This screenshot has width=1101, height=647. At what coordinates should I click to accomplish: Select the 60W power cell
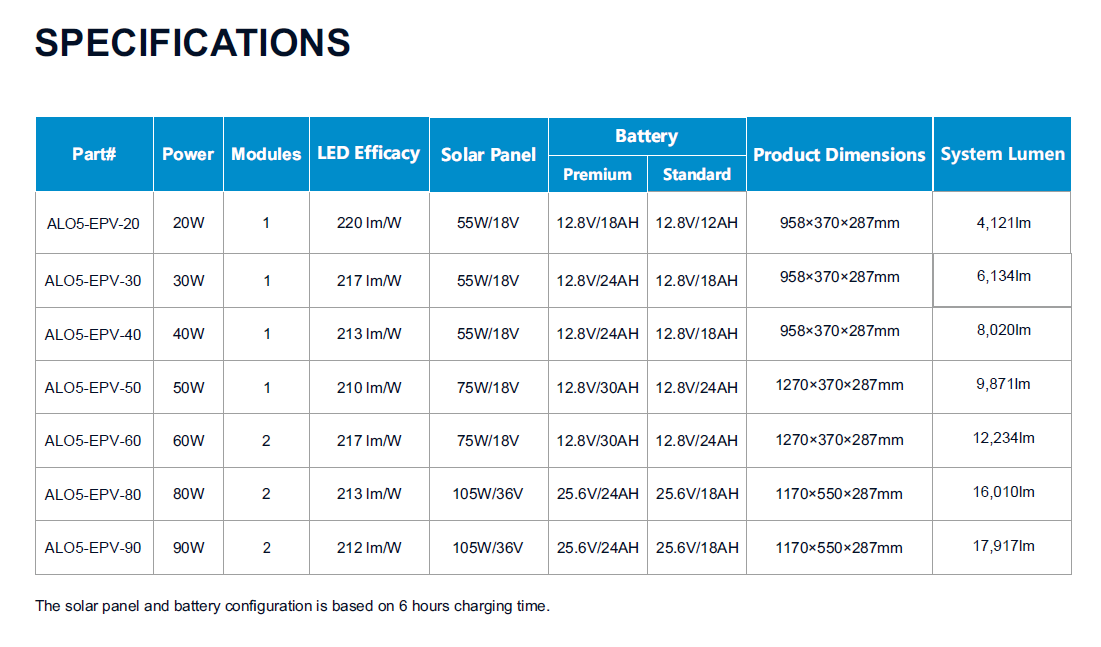(188, 440)
